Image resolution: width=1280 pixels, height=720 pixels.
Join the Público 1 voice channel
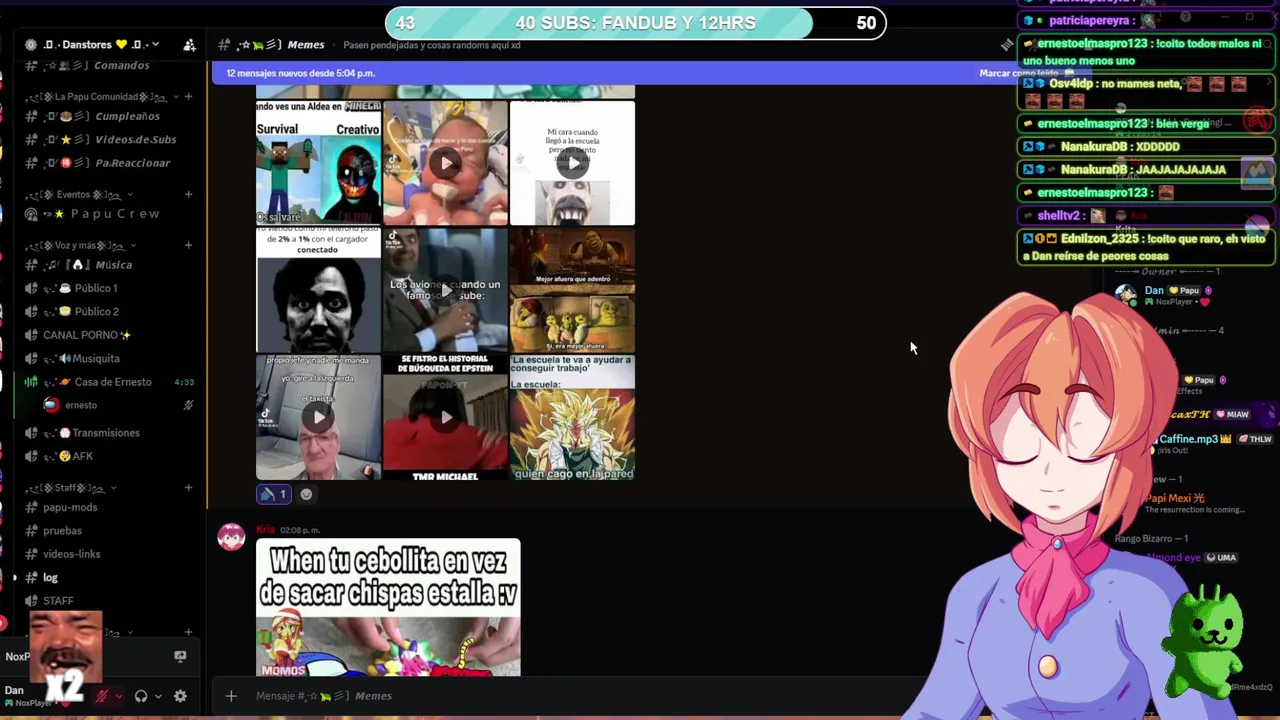(110, 288)
